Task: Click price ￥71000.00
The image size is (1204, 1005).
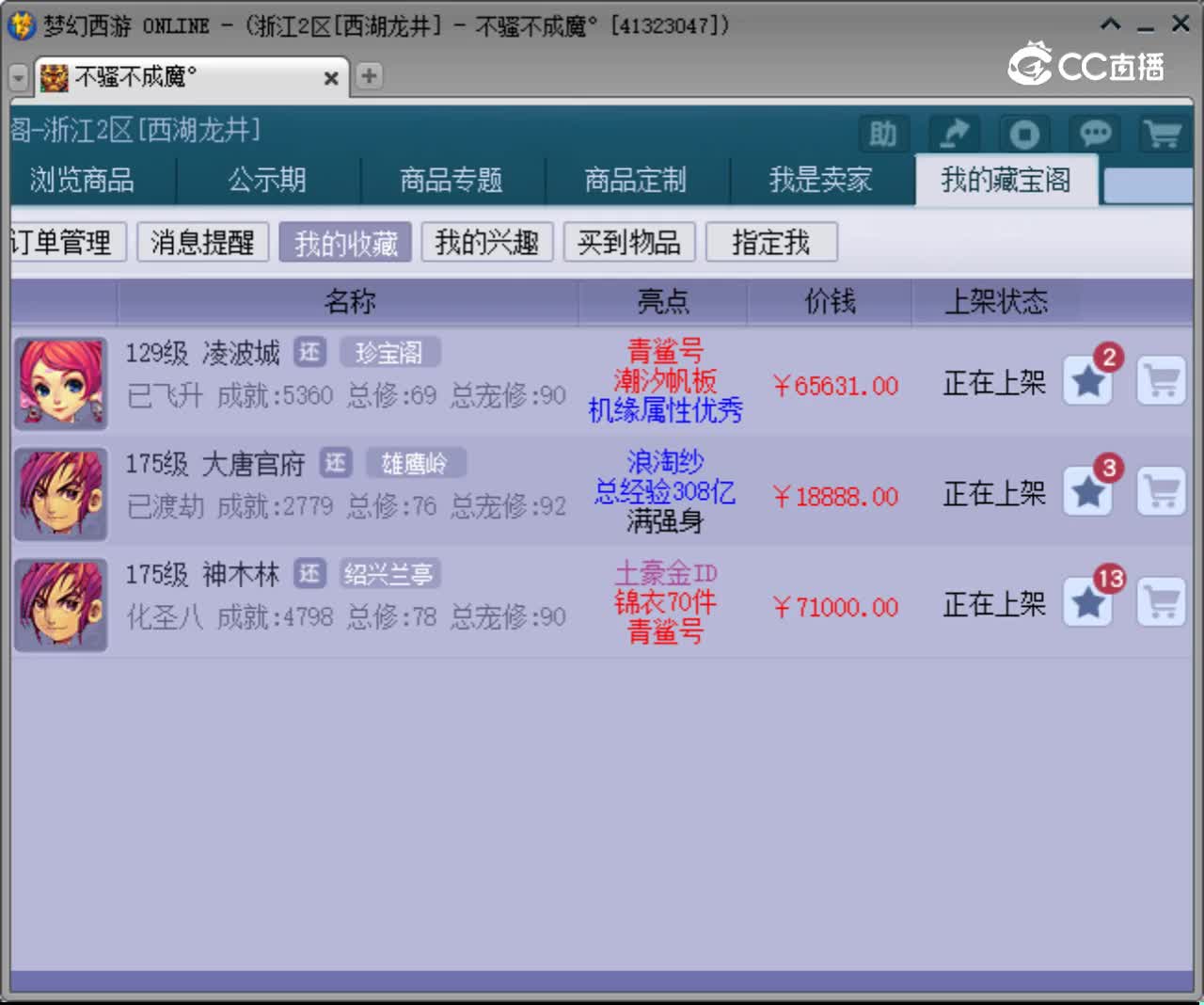Action: [x=835, y=607]
